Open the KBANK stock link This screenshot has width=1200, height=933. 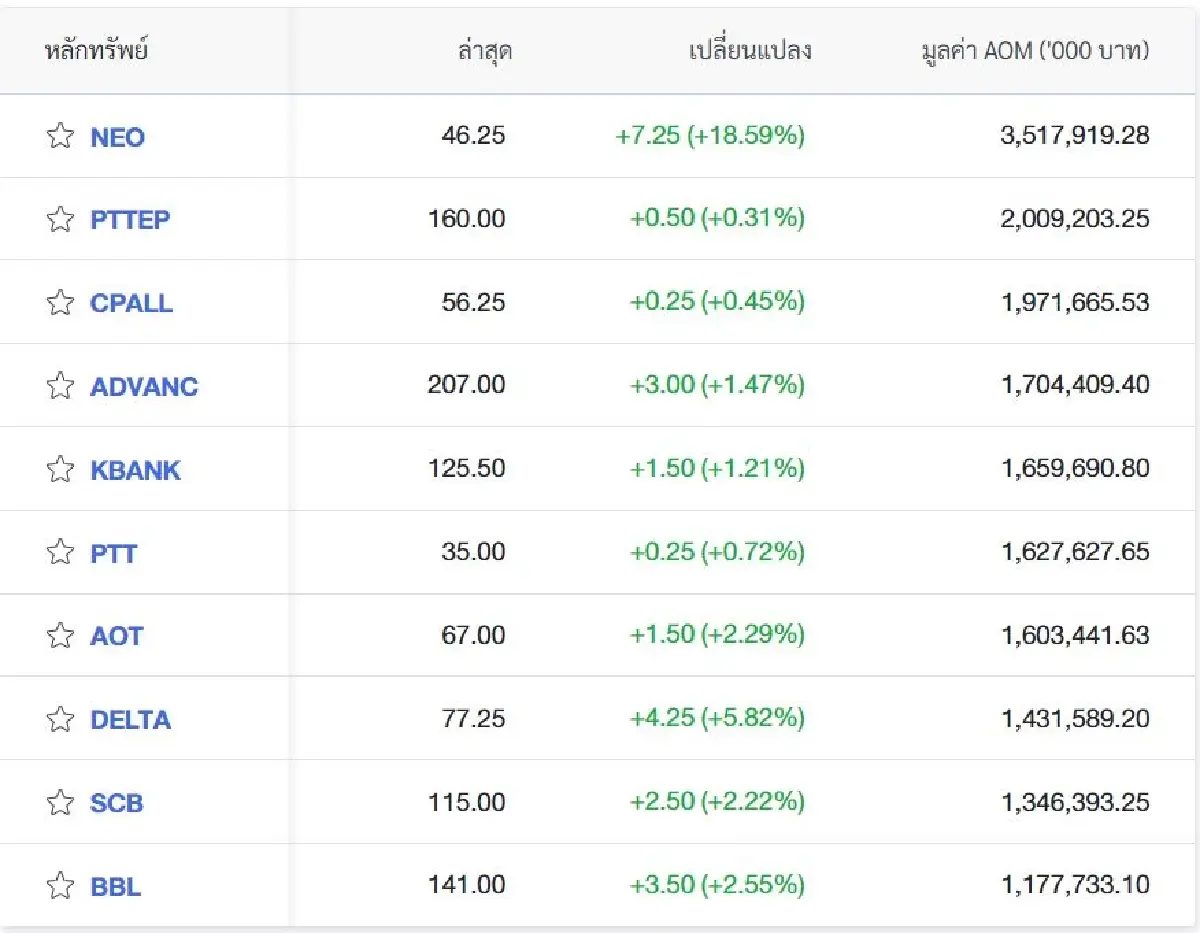tap(135, 470)
